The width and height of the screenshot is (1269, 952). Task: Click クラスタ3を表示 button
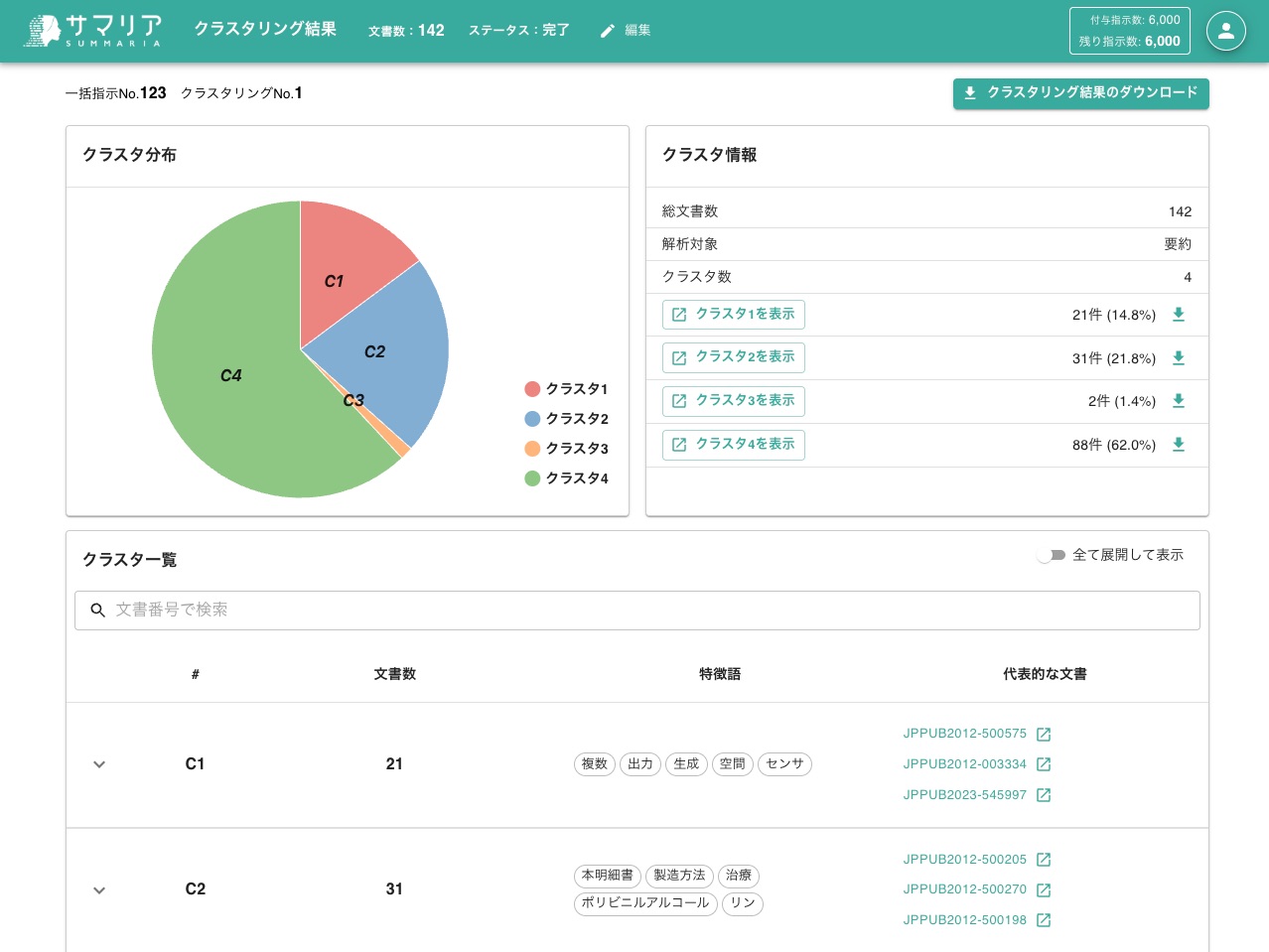[734, 401]
